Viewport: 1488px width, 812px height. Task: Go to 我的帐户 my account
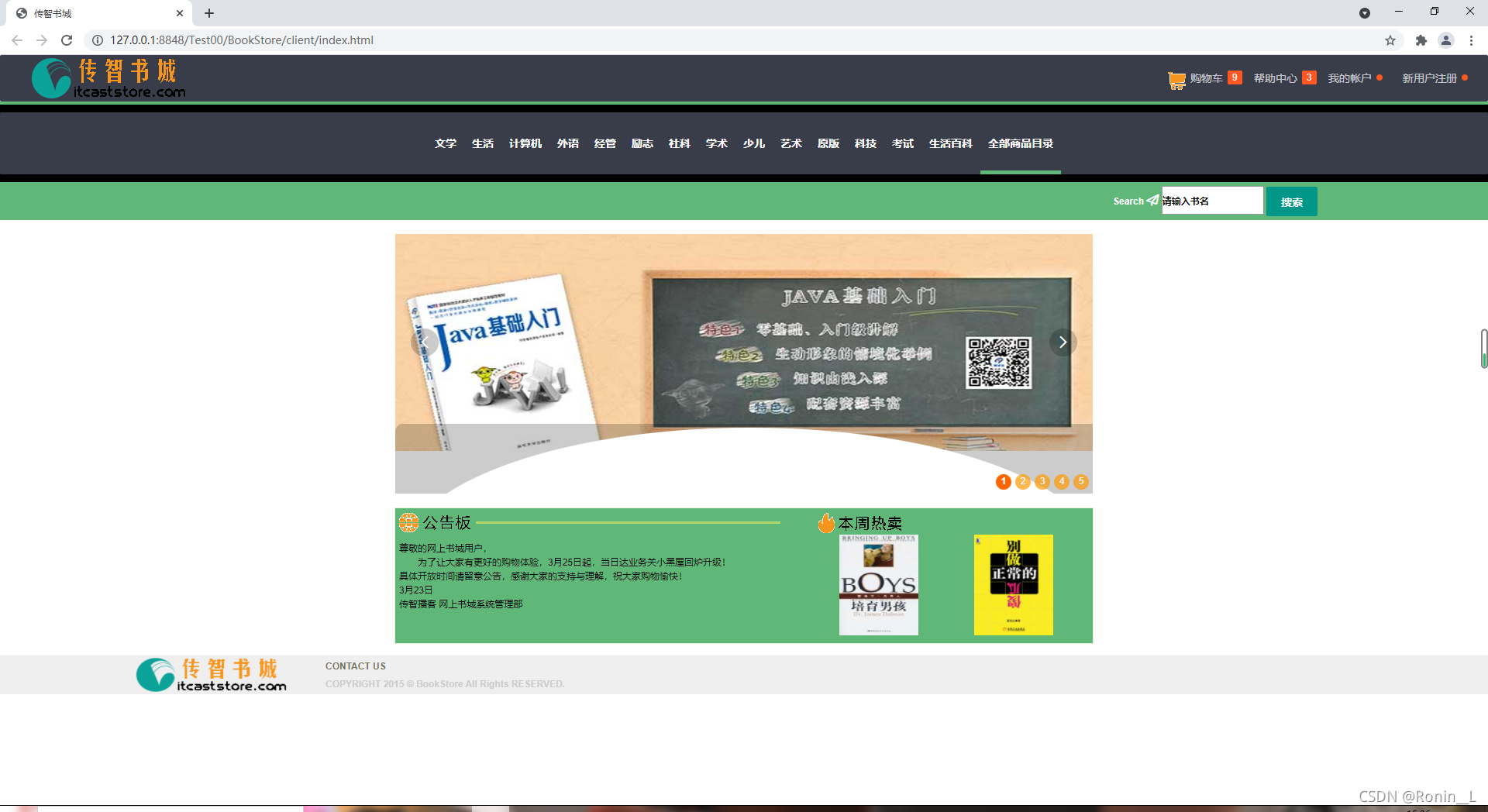[x=1349, y=78]
